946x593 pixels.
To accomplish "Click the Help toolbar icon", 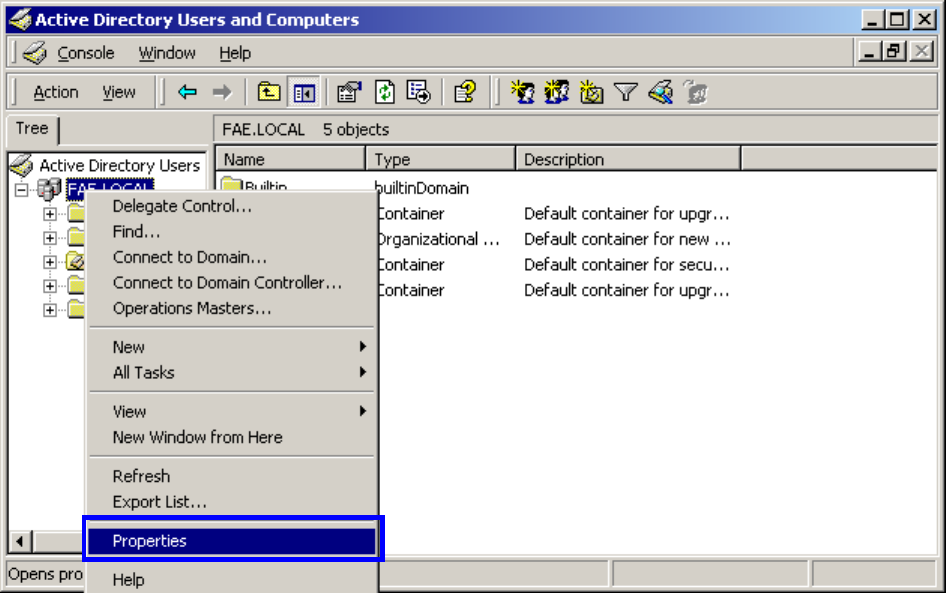I will click(465, 92).
